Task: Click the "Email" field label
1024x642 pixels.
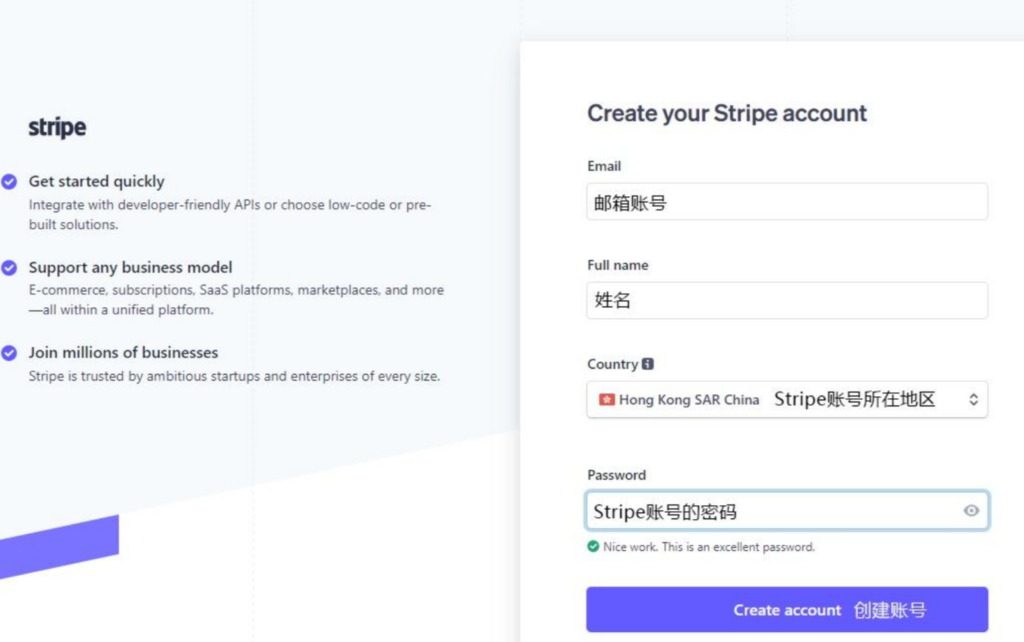Action: [x=604, y=166]
